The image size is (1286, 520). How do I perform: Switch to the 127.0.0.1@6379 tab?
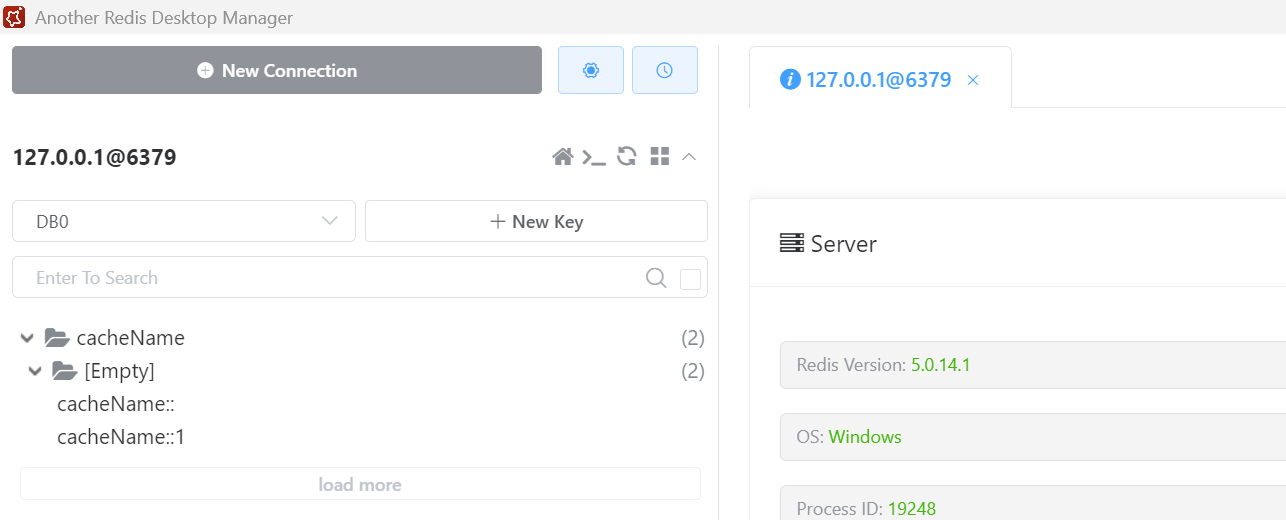point(880,79)
